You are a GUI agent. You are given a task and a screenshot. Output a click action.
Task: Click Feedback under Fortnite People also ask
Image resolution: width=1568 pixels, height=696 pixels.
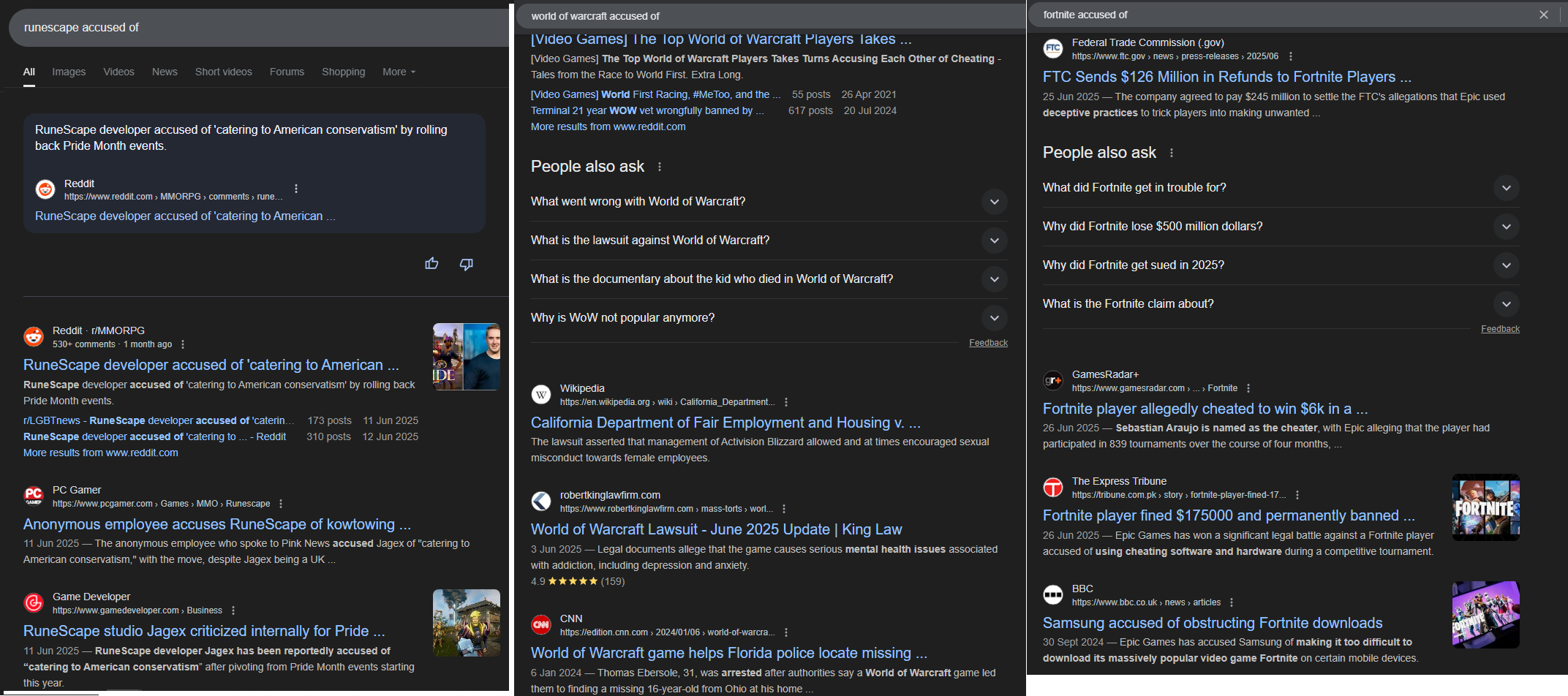pyautogui.click(x=1500, y=329)
